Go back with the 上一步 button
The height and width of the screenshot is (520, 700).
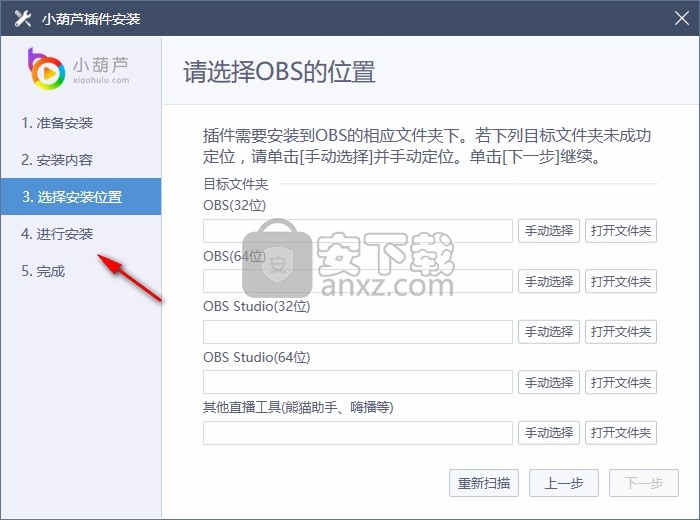[564, 483]
